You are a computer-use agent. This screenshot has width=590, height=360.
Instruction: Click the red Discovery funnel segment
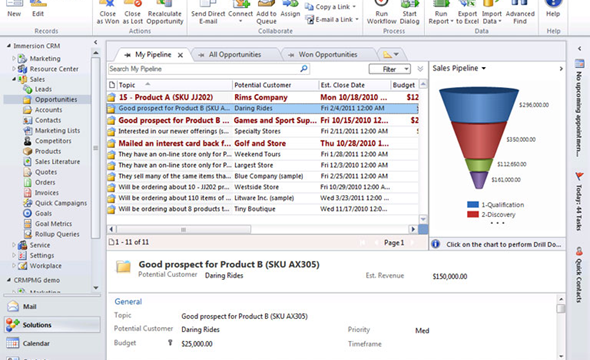click(479, 140)
